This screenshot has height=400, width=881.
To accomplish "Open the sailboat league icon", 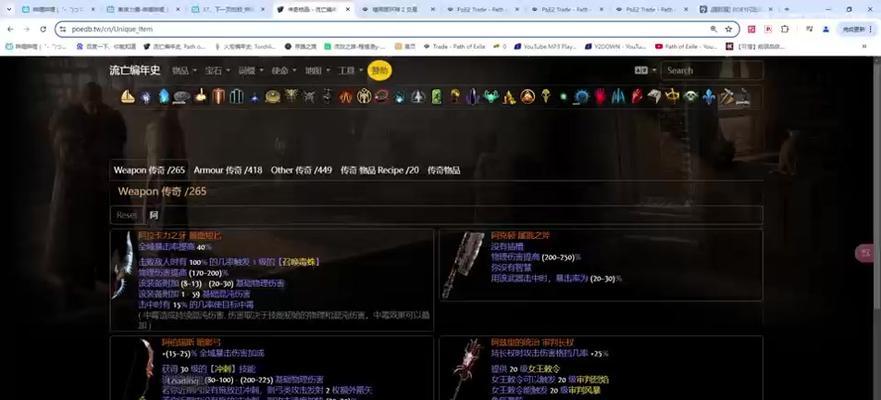I will (128, 97).
